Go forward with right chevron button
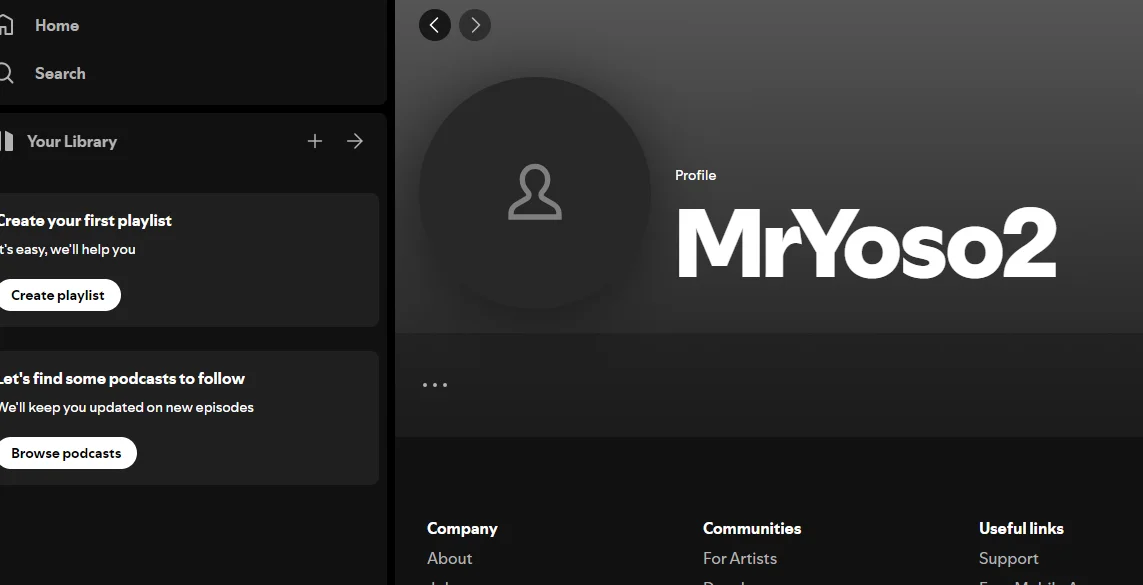Screen dimensions: 1143x585 click(x=475, y=25)
